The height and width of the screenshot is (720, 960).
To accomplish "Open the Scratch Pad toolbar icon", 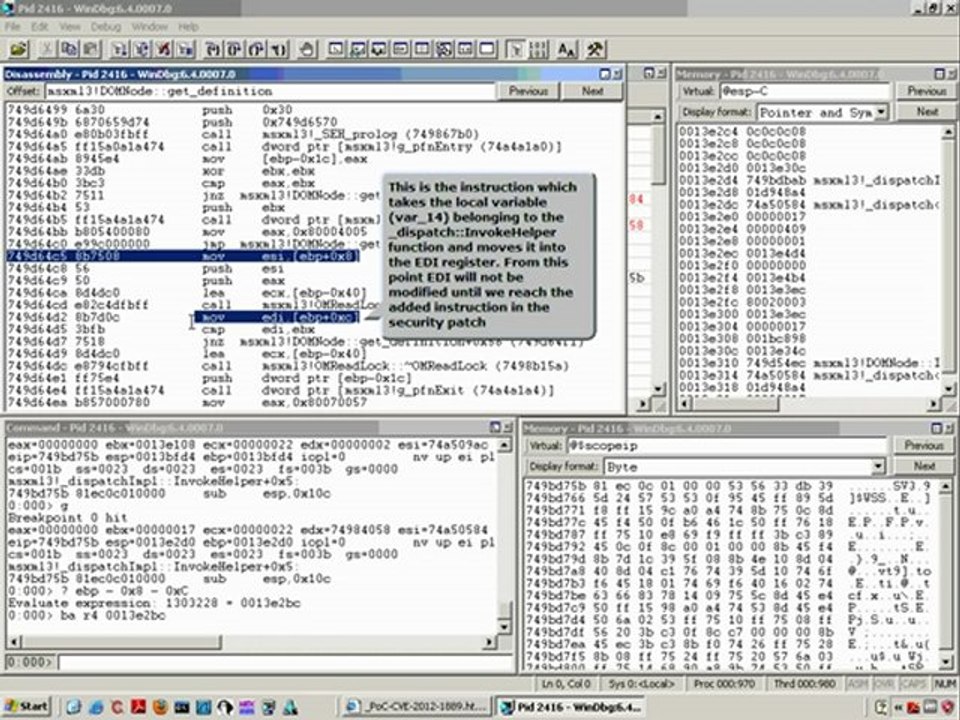I will click(487, 50).
